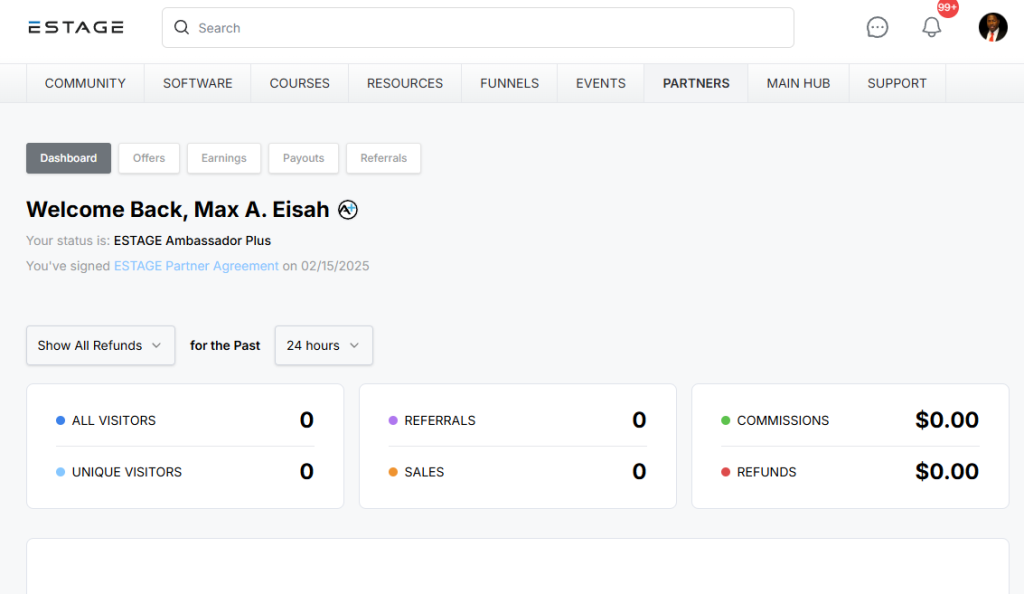View the Referrals tab
The image size is (1024, 594).
pos(383,158)
